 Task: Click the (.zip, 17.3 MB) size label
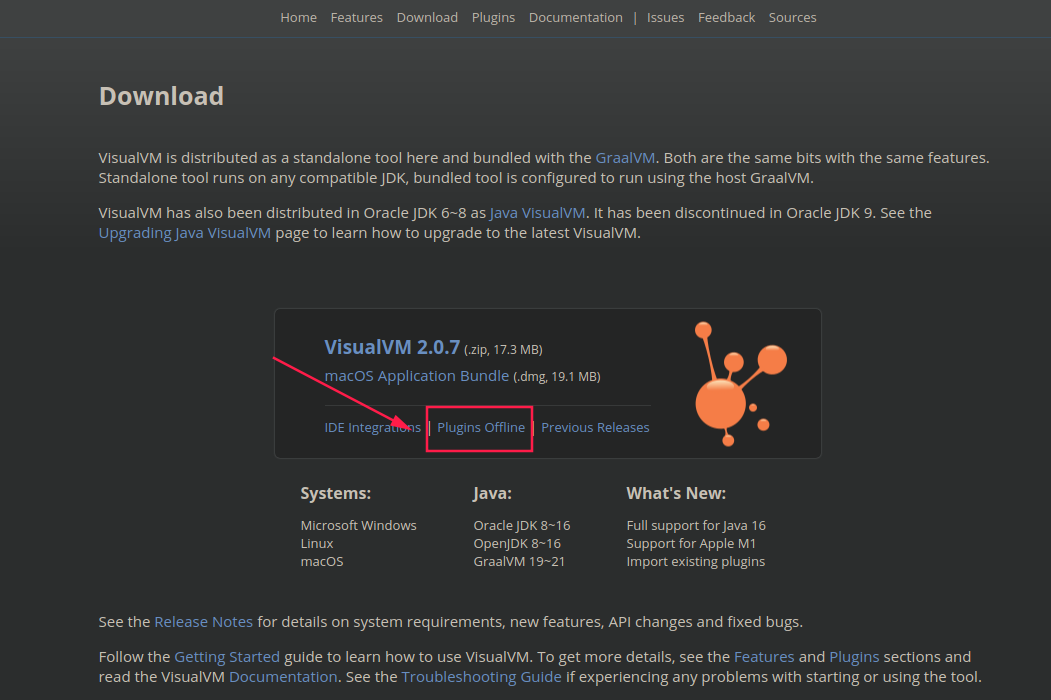coord(503,349)
